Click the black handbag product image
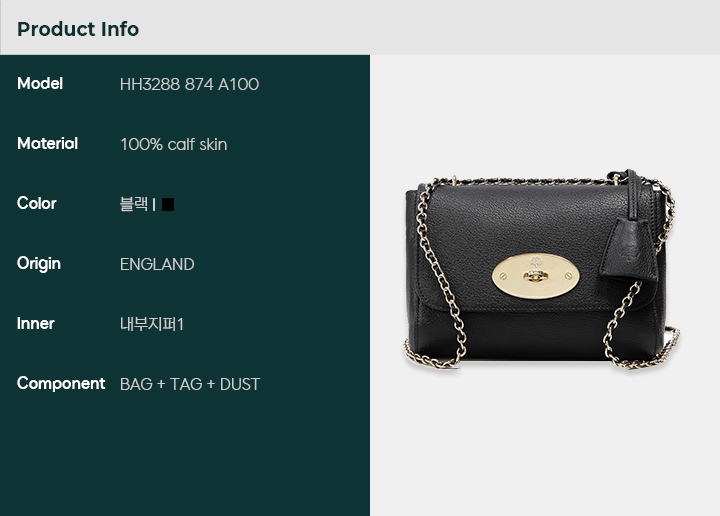Image resolution: width=720 pixels, height=516 pixels. [x=542, y=269]
